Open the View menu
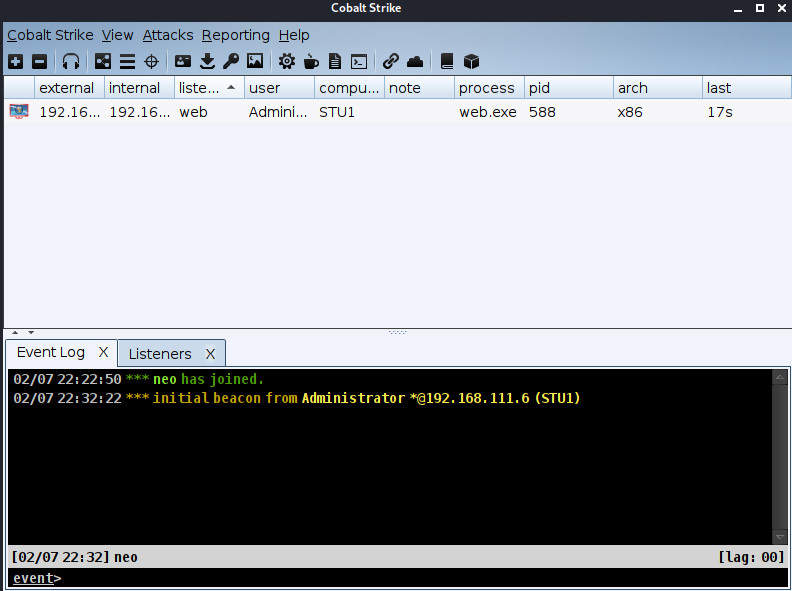The height and width of the screenshot is (591, 792). [117, 35]
